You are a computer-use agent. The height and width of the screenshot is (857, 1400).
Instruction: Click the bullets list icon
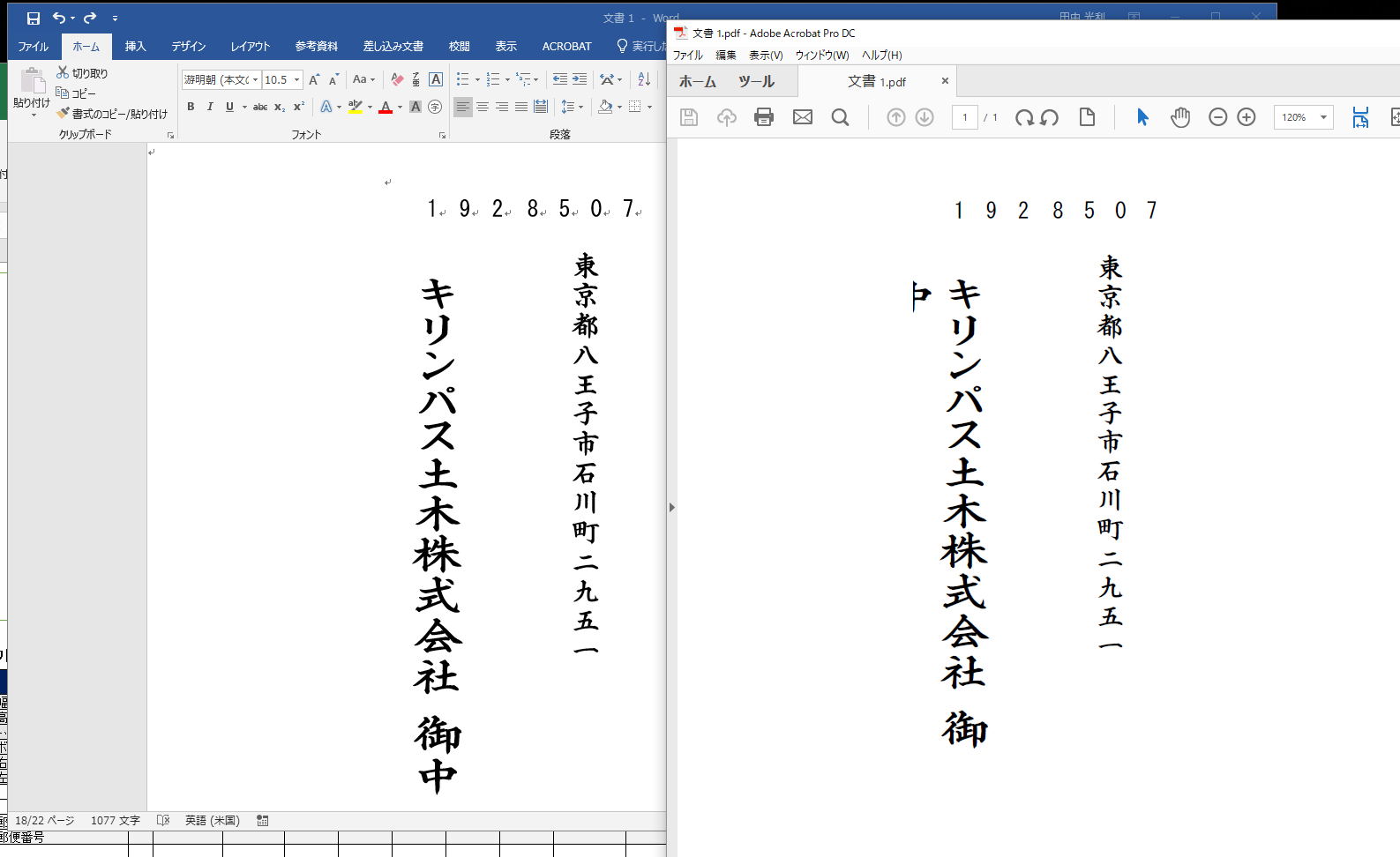pos(462,79)
